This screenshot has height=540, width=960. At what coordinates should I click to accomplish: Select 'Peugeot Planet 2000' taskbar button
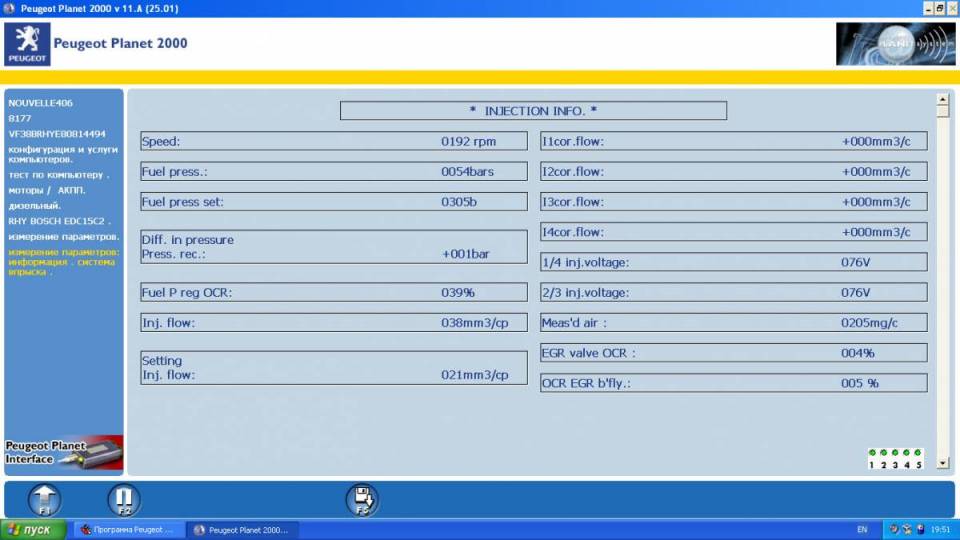242,530
